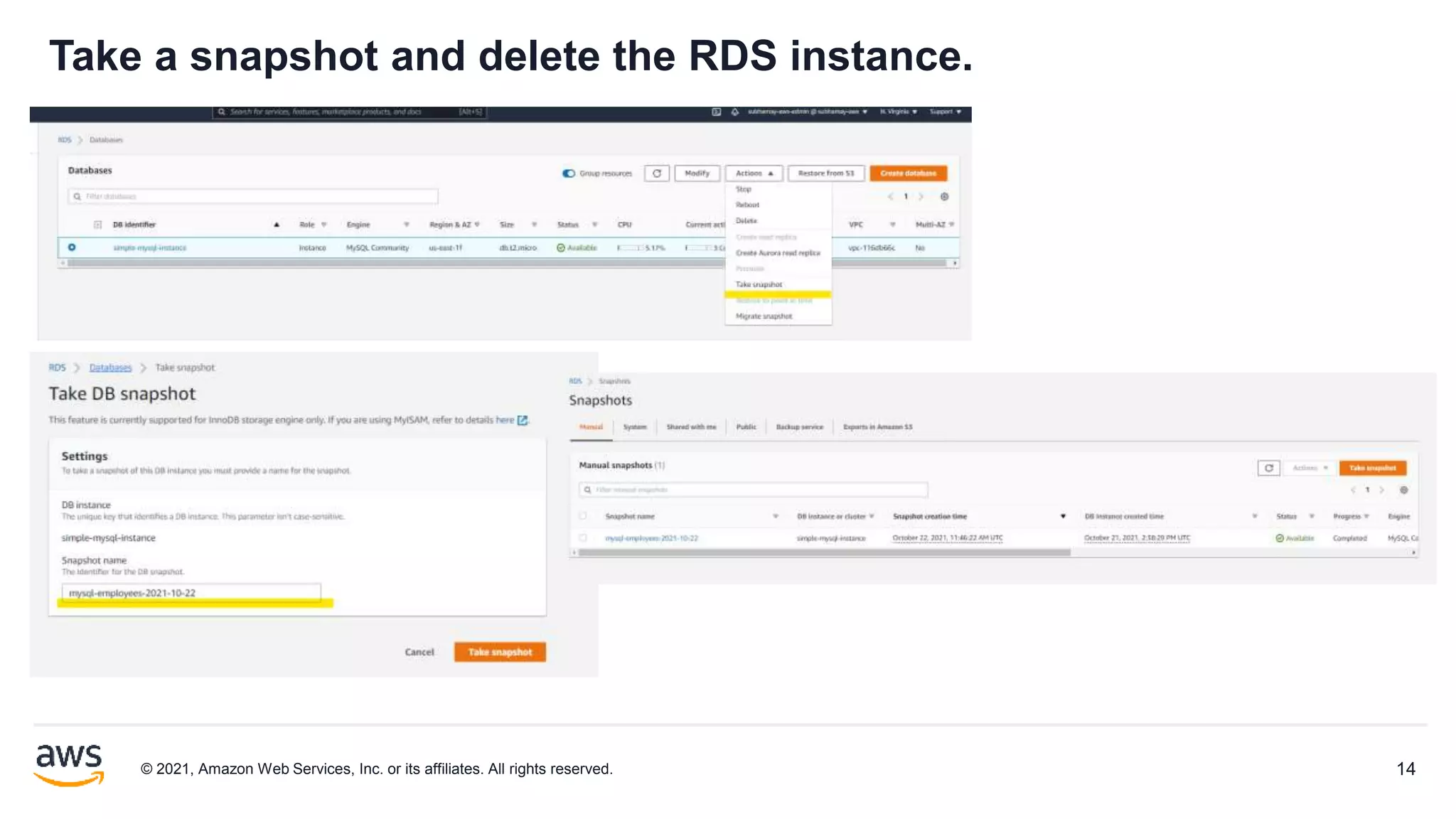
Task: Switch to the Shared with me tab
Action: point(691,427)
